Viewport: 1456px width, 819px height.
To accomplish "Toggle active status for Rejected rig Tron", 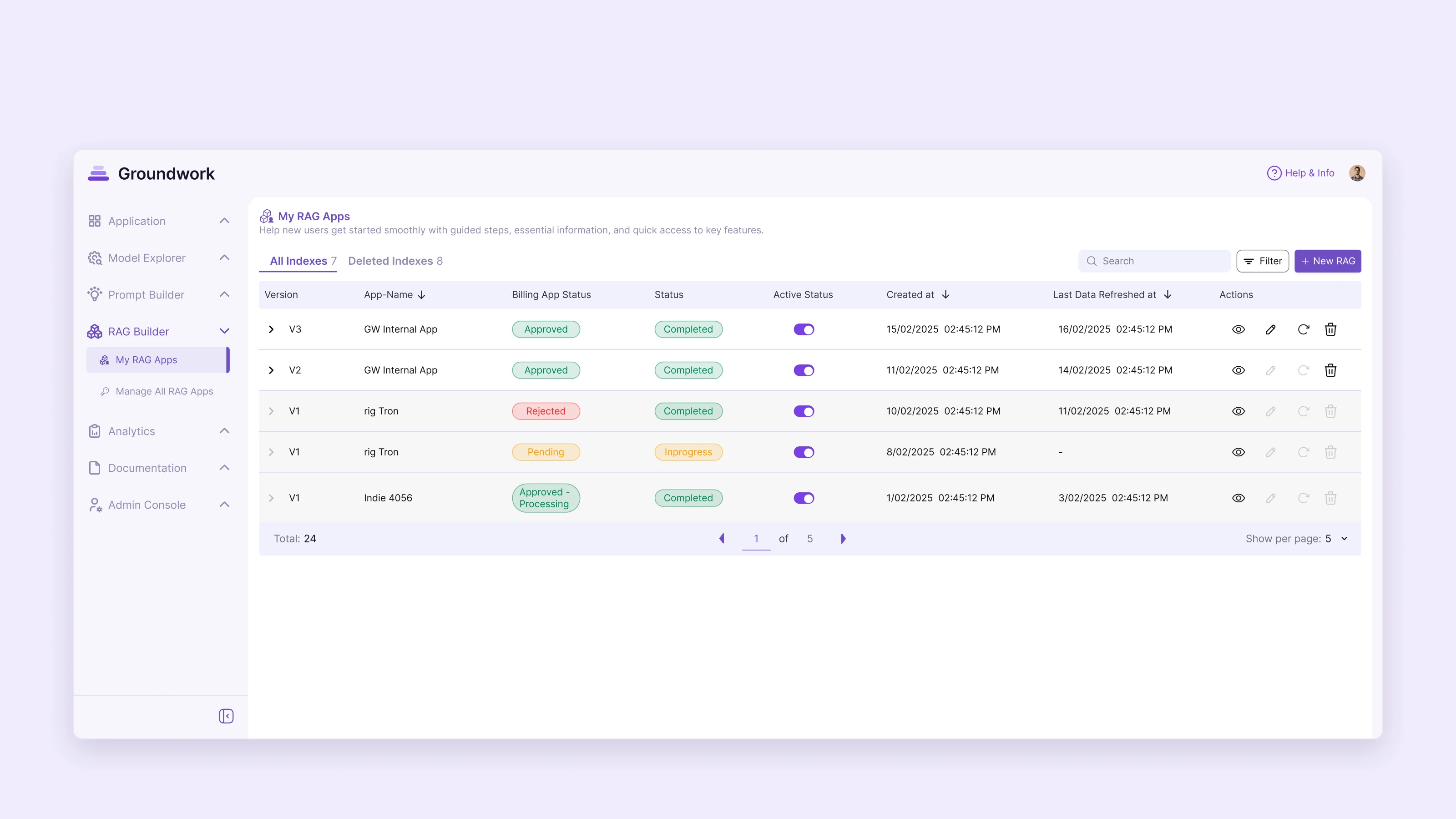I will click(x=804, y=411).
